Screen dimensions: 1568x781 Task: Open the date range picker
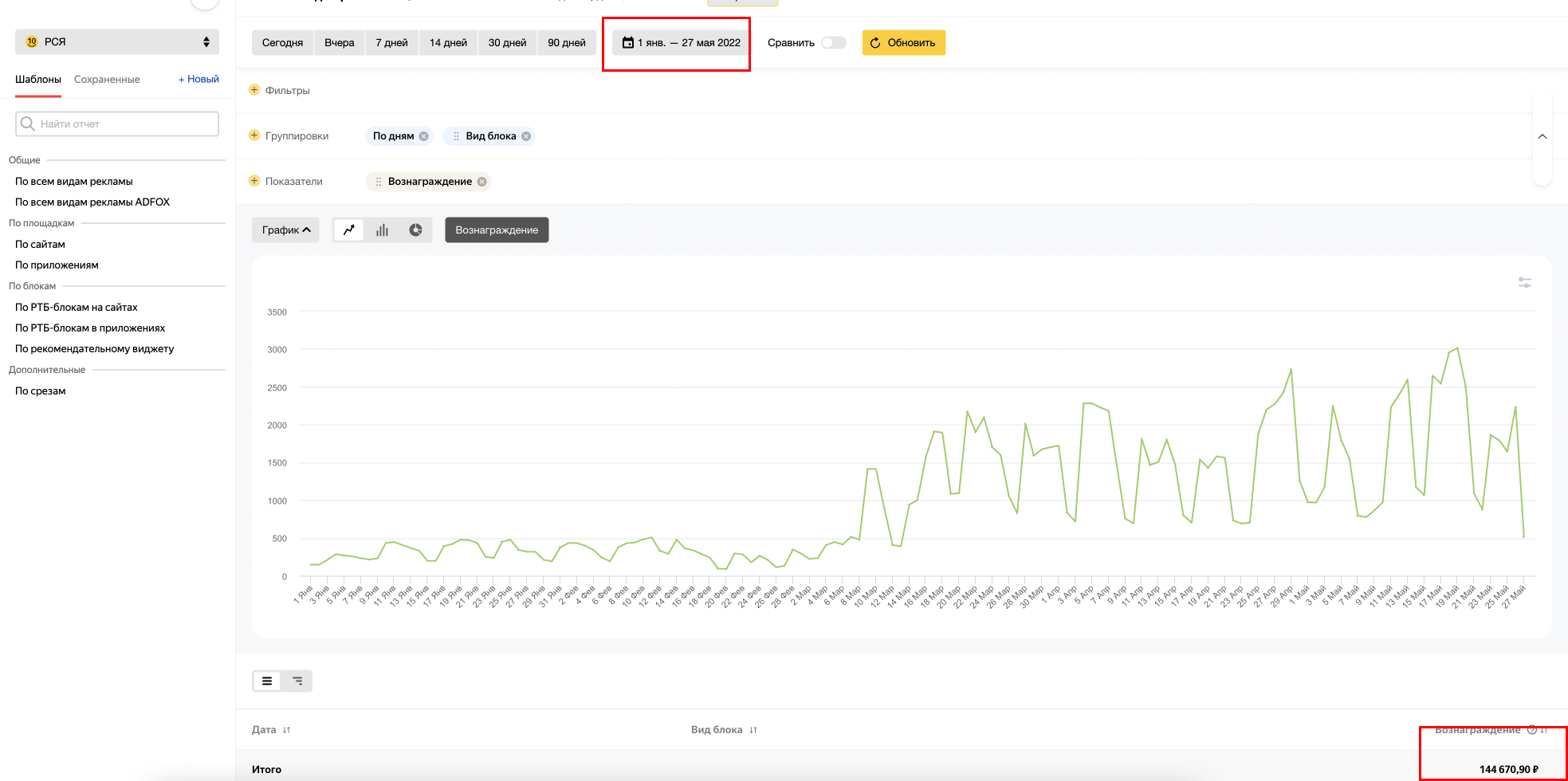[x=682, y=43]
